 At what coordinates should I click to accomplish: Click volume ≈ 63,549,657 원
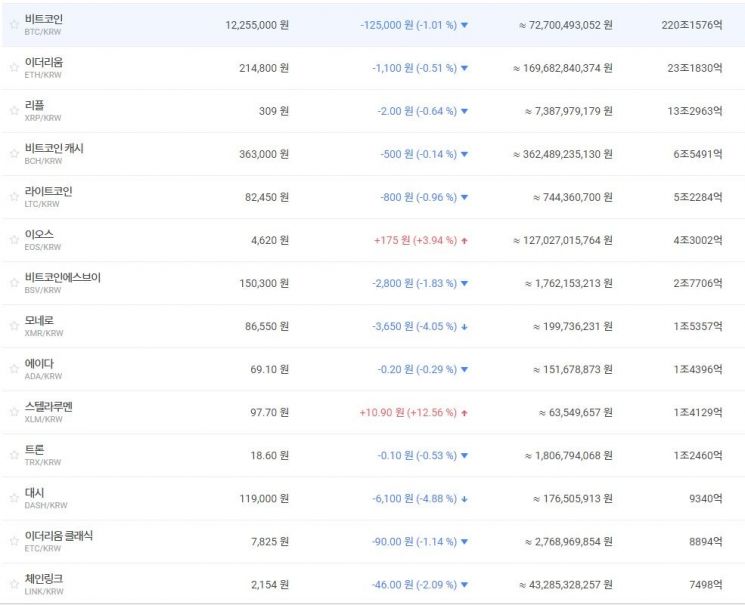coord(575,413)
